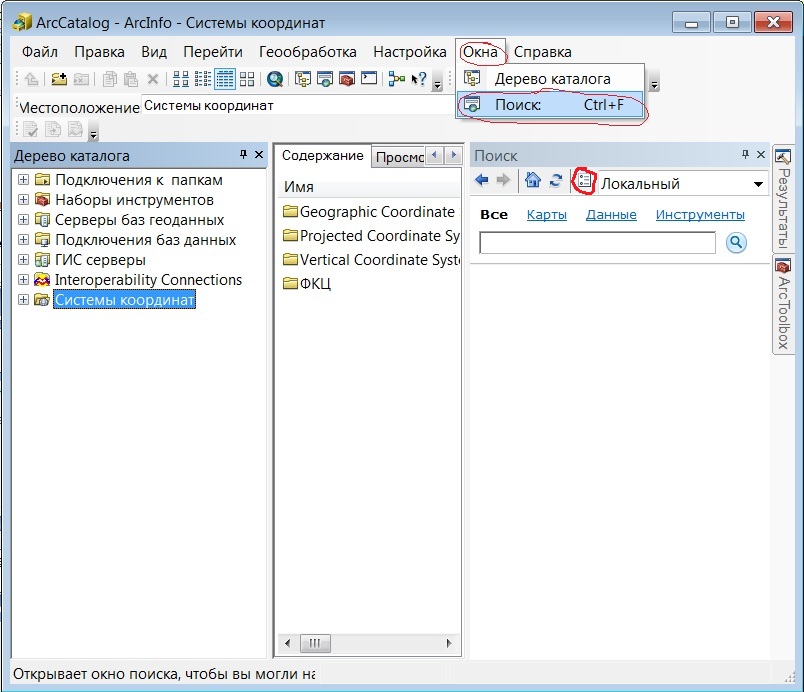Open the ModelBuilder window icon
The width and height of the screenshot is (804, 692).
pos(396,79)
